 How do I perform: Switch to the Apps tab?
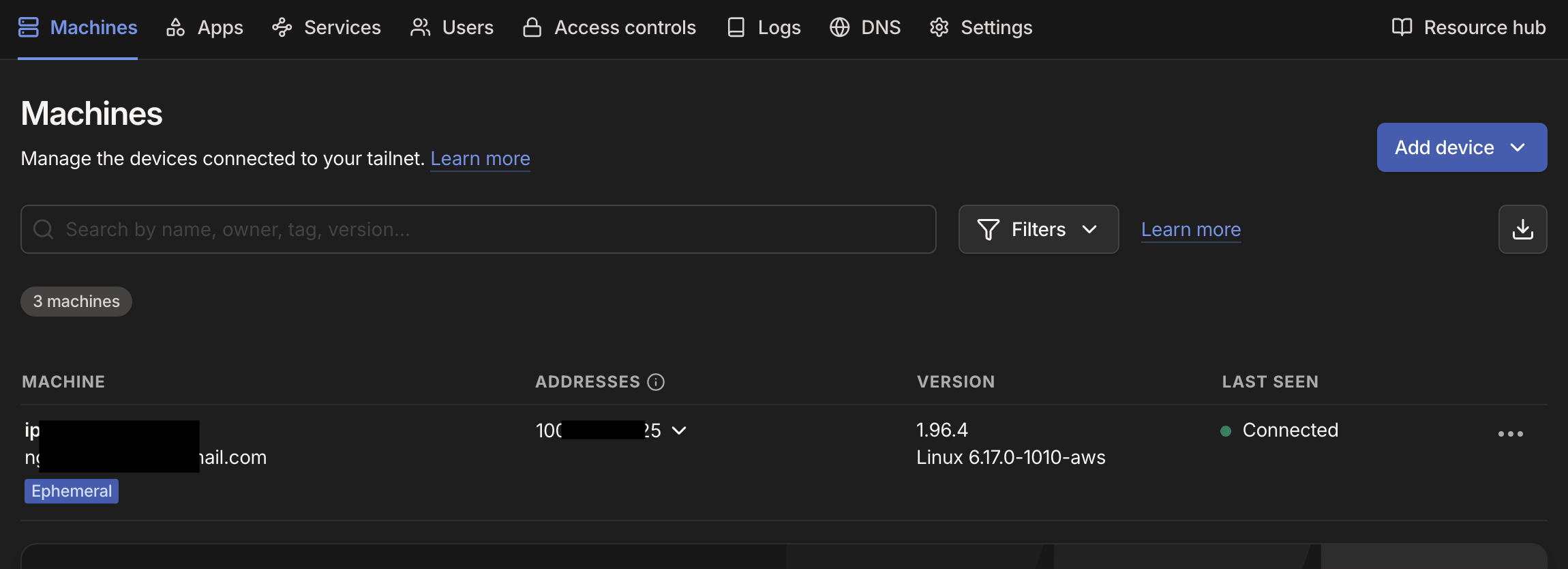205,27
